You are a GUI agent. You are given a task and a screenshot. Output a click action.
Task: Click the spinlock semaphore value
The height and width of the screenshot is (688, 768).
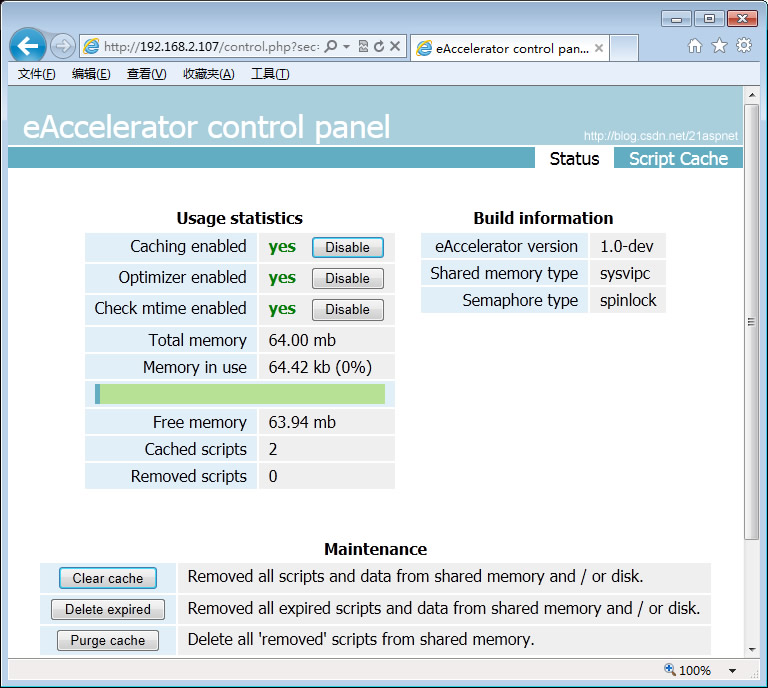[628, 300]
